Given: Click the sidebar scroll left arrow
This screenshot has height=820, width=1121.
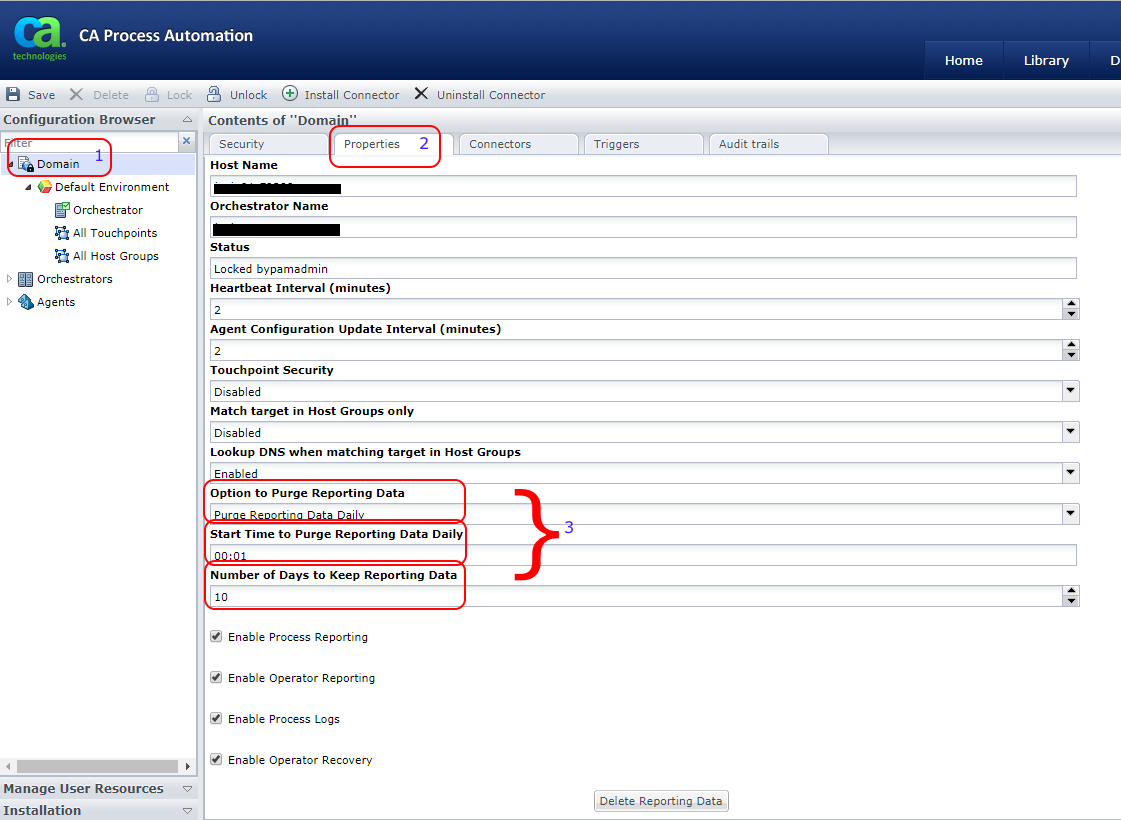Looking at the screenshot, I should click(x=8, y=766).
